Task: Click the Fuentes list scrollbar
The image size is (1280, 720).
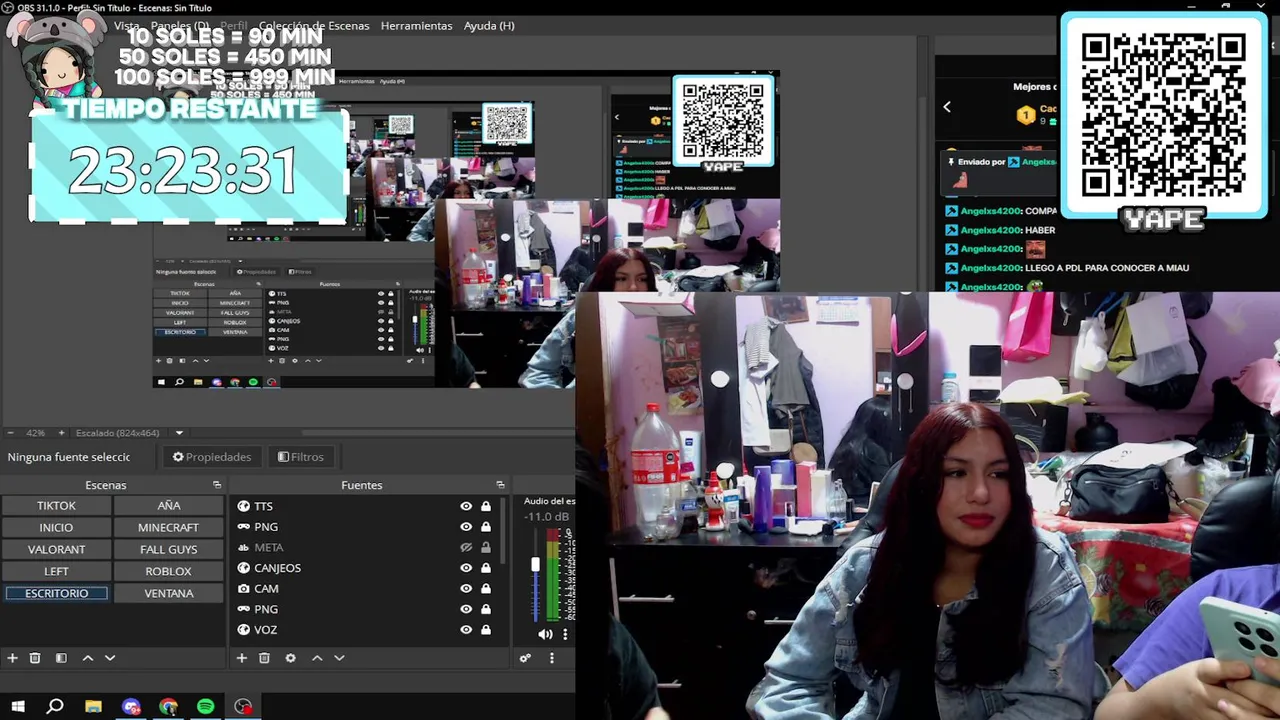Action: pyautogui.click(x=502, y=530)
